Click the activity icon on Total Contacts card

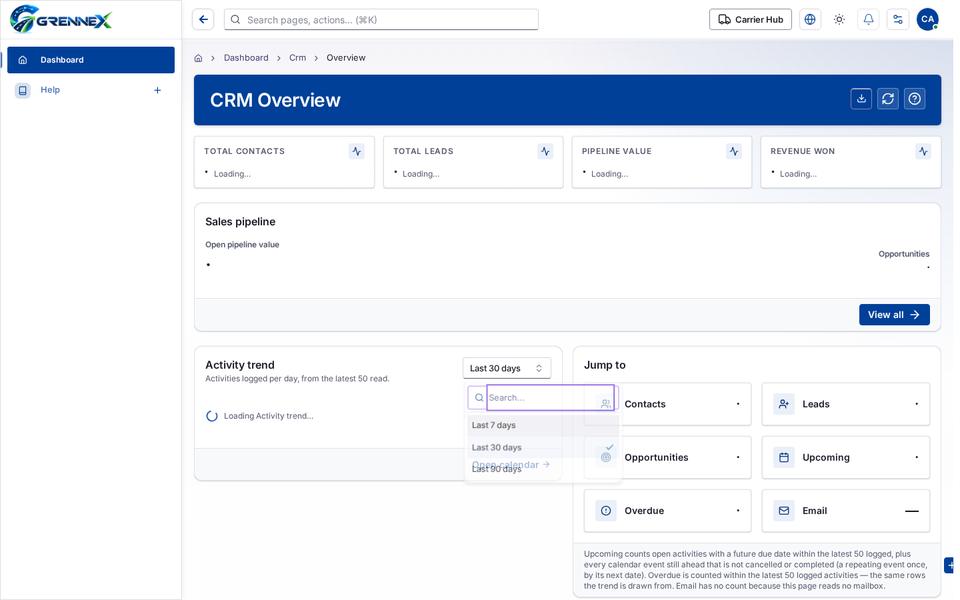click(x=356, y=151)
